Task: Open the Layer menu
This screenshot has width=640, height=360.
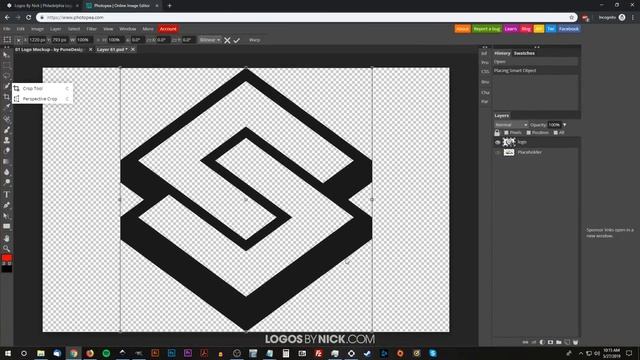Action: point(56,29)
